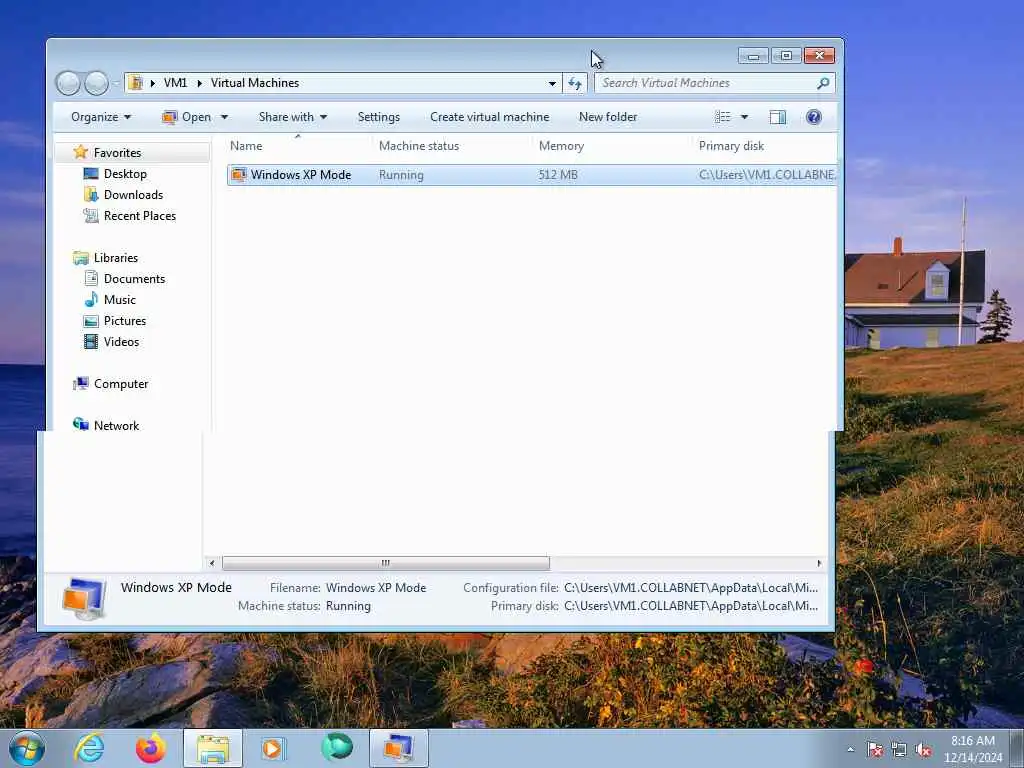Expand the VM1 breadcrumb arrow
The image size is (1024, 768).
[199, 83]
